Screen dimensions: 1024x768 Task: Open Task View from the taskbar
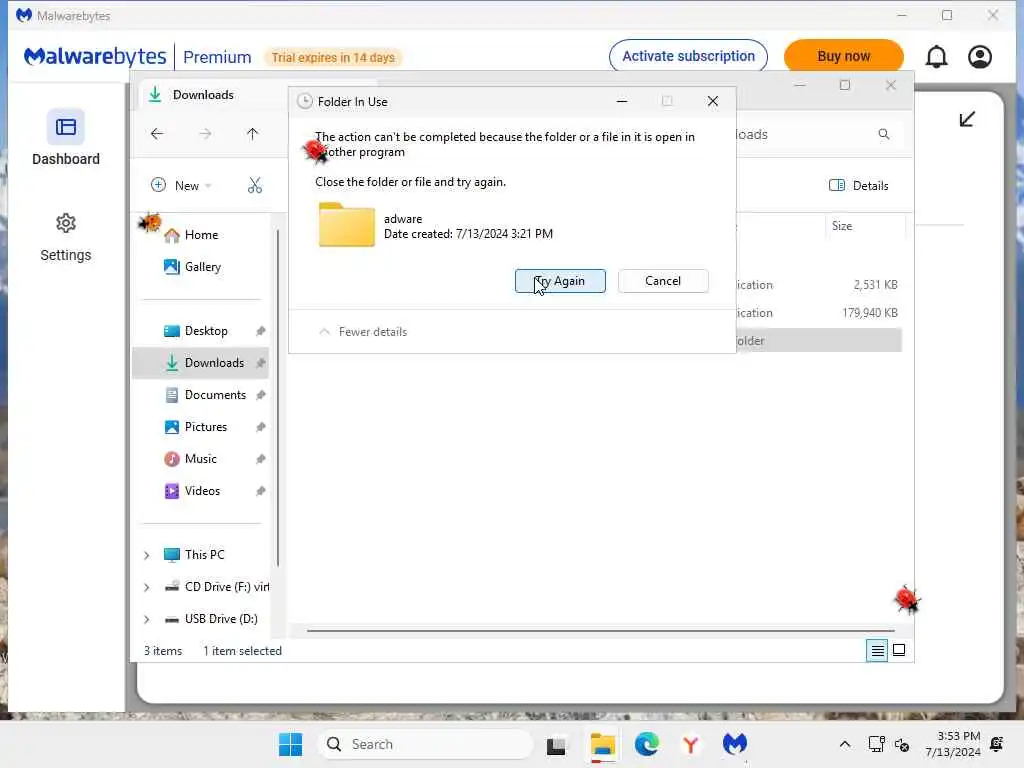(x=556, y=745)
